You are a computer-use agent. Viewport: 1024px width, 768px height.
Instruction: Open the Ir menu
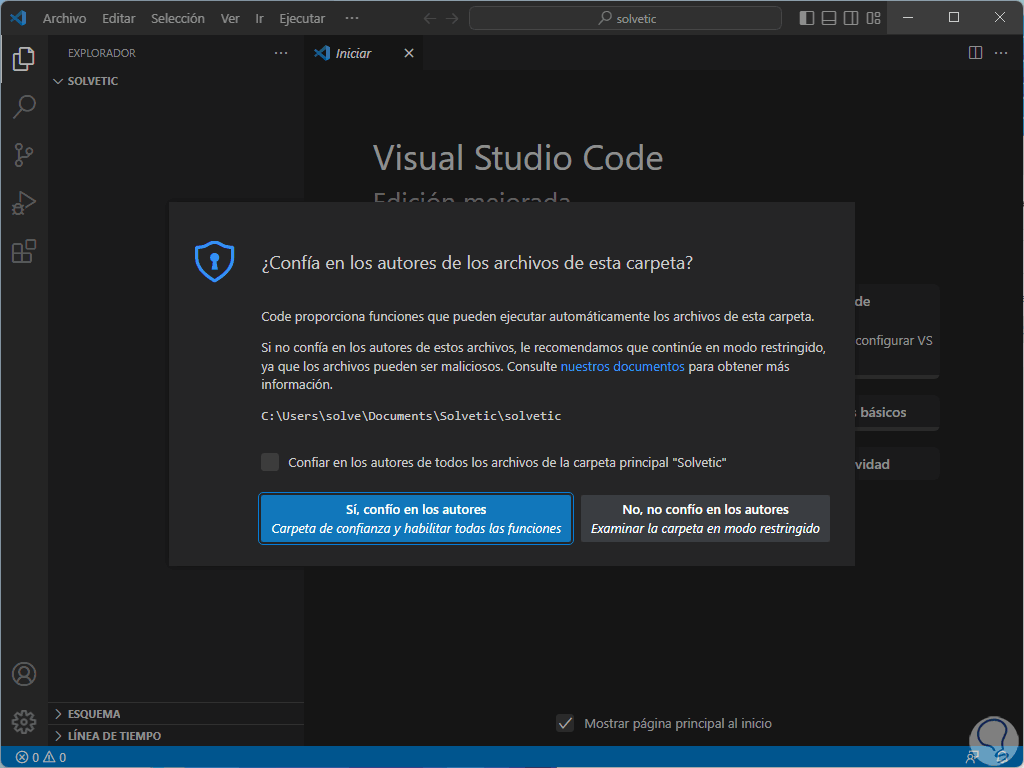point(259,18)
